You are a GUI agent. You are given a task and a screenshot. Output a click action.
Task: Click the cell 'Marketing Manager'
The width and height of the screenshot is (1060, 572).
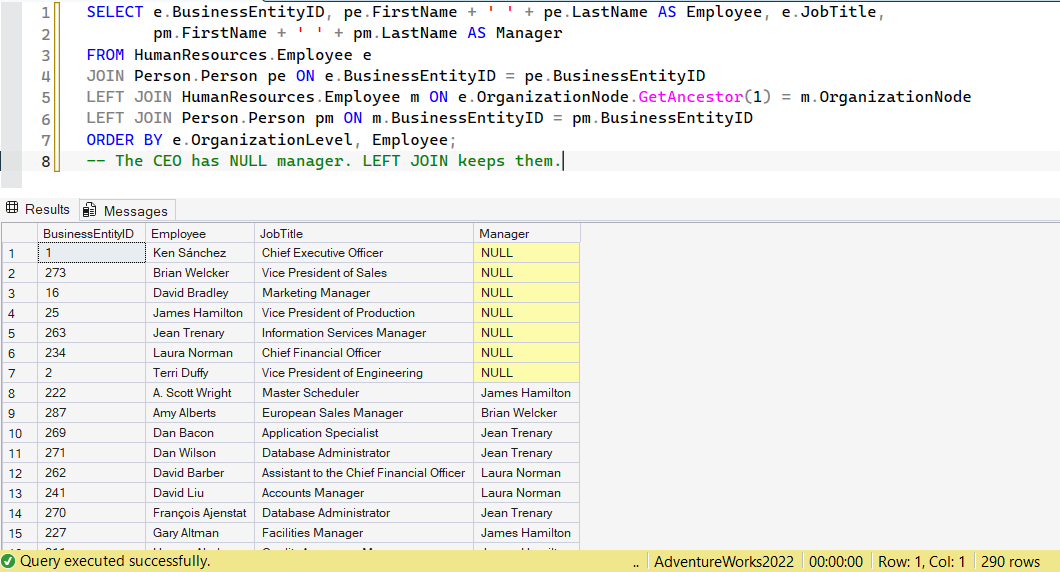pos(364,293)
